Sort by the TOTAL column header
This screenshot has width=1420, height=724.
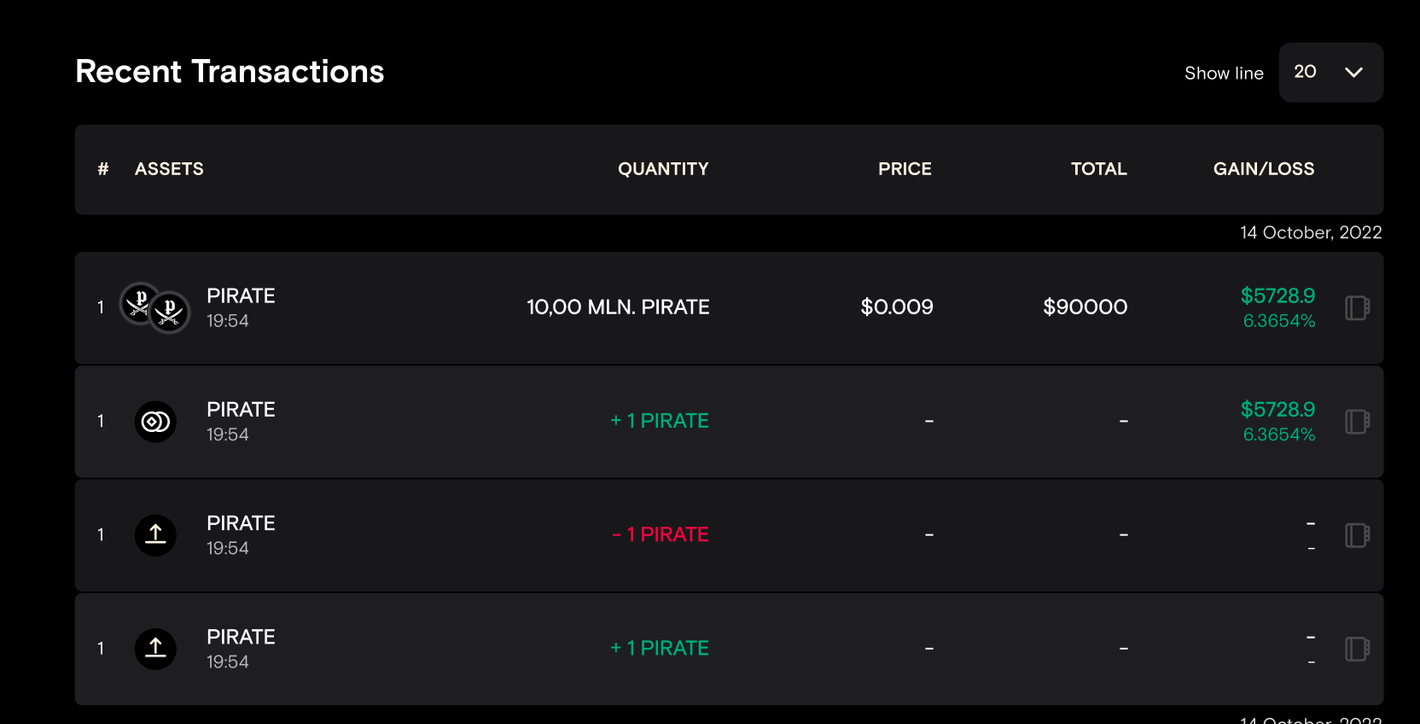tap(1098, 169)
